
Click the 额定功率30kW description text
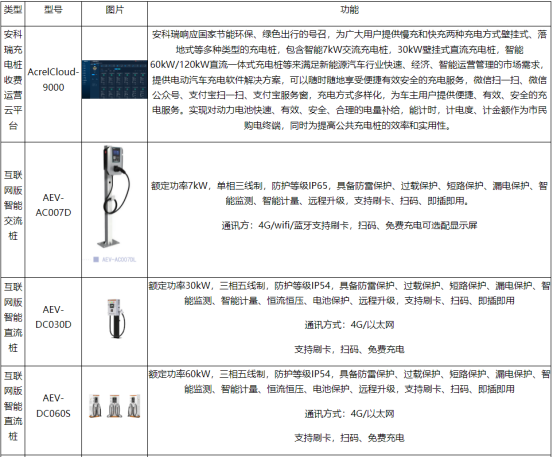[x=349, y=293]
